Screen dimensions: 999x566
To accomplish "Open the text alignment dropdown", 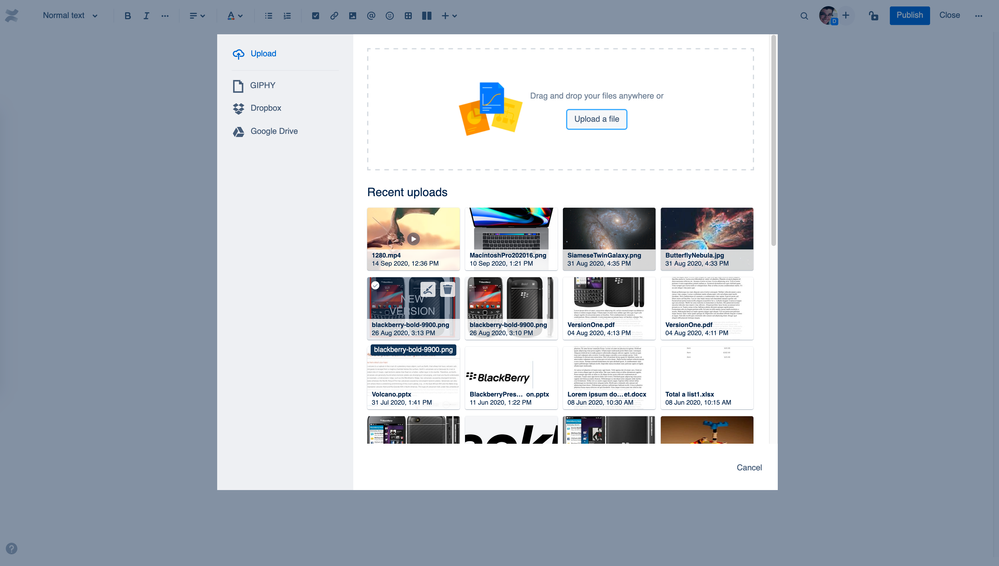I will pyautogui.click(x=197, y=16).
